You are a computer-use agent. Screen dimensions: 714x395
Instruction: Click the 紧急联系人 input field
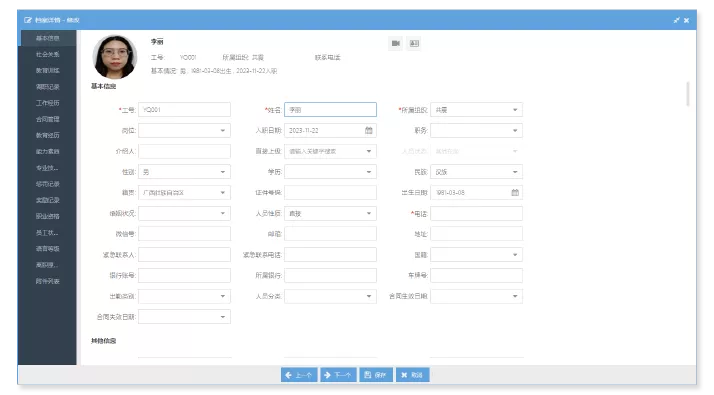[x=184, y=255]
